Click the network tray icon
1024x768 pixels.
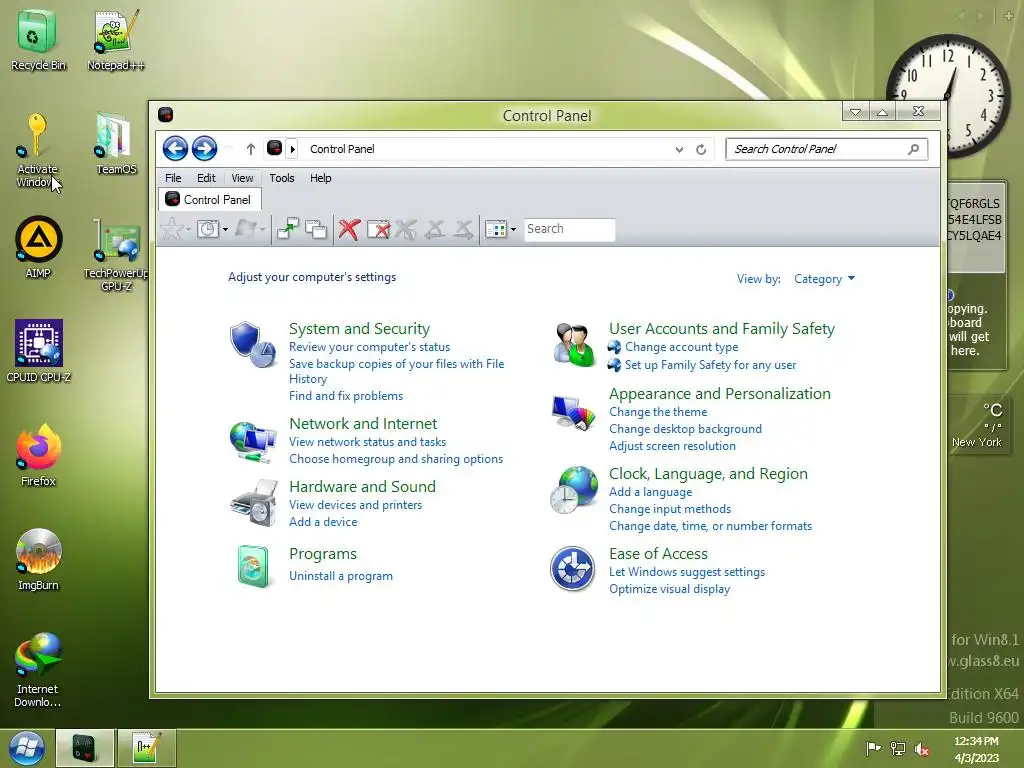898,749
